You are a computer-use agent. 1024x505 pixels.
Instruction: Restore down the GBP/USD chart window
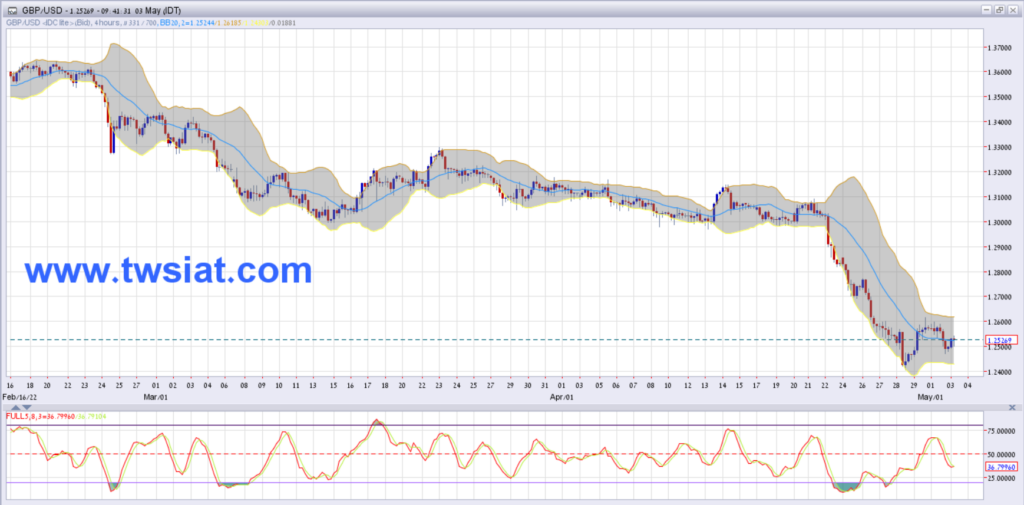click(x=999, y=10)
